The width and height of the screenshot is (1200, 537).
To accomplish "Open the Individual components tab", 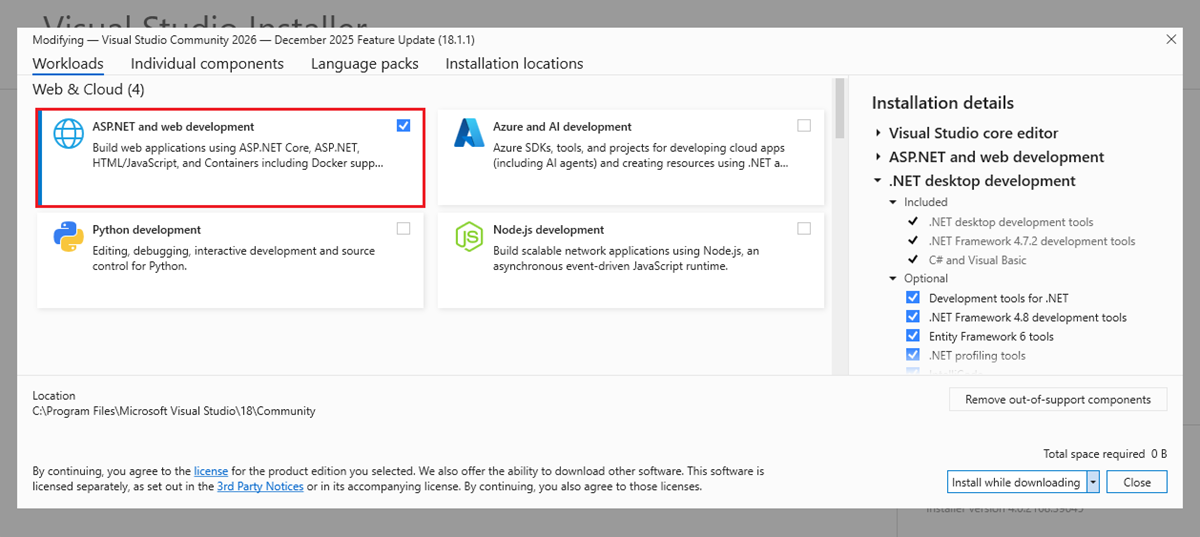I will tap(207, 63).
